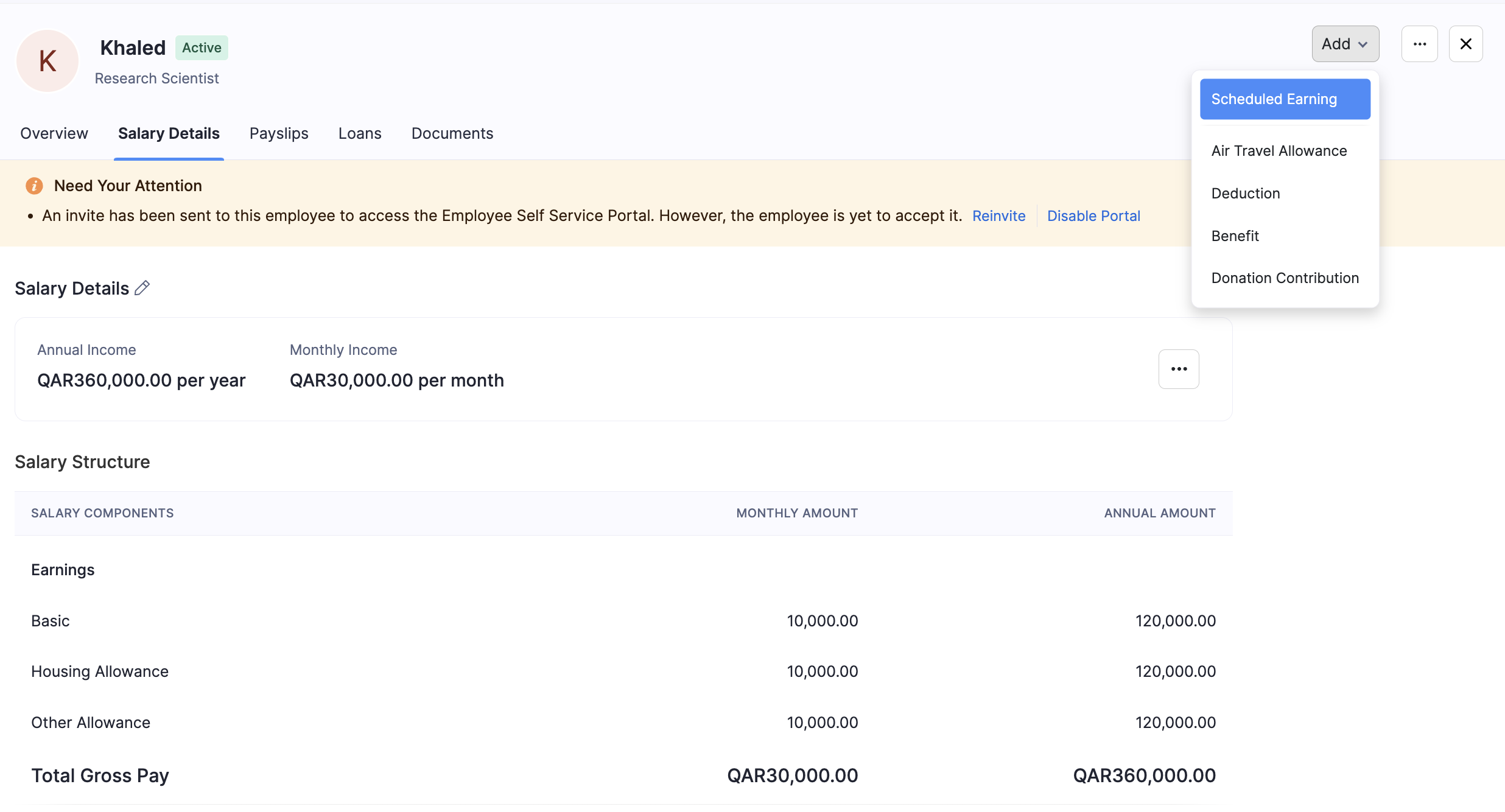Choose Donation Contribution entry
Viewport: 1505px width, 812px height.
pos(1285,278)
